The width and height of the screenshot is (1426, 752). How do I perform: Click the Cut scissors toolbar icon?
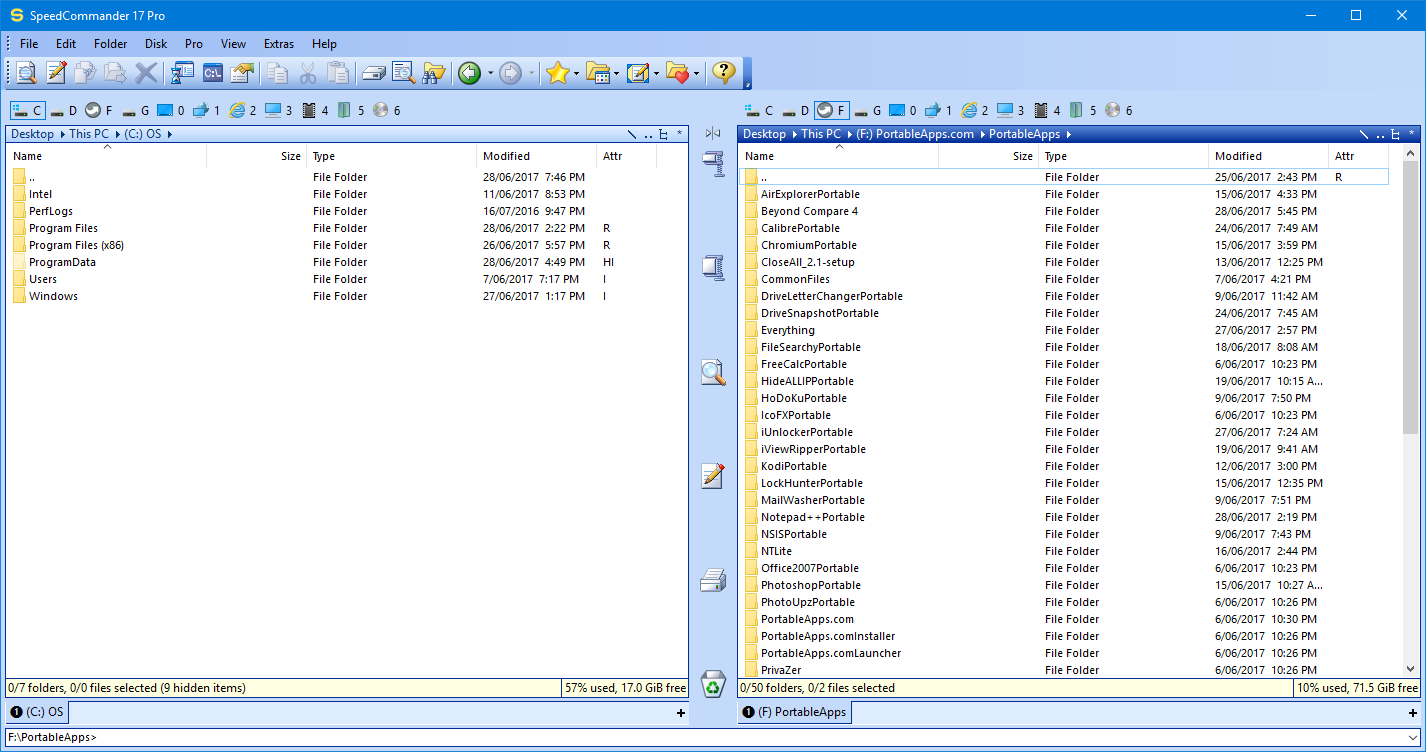click(306, 72)
